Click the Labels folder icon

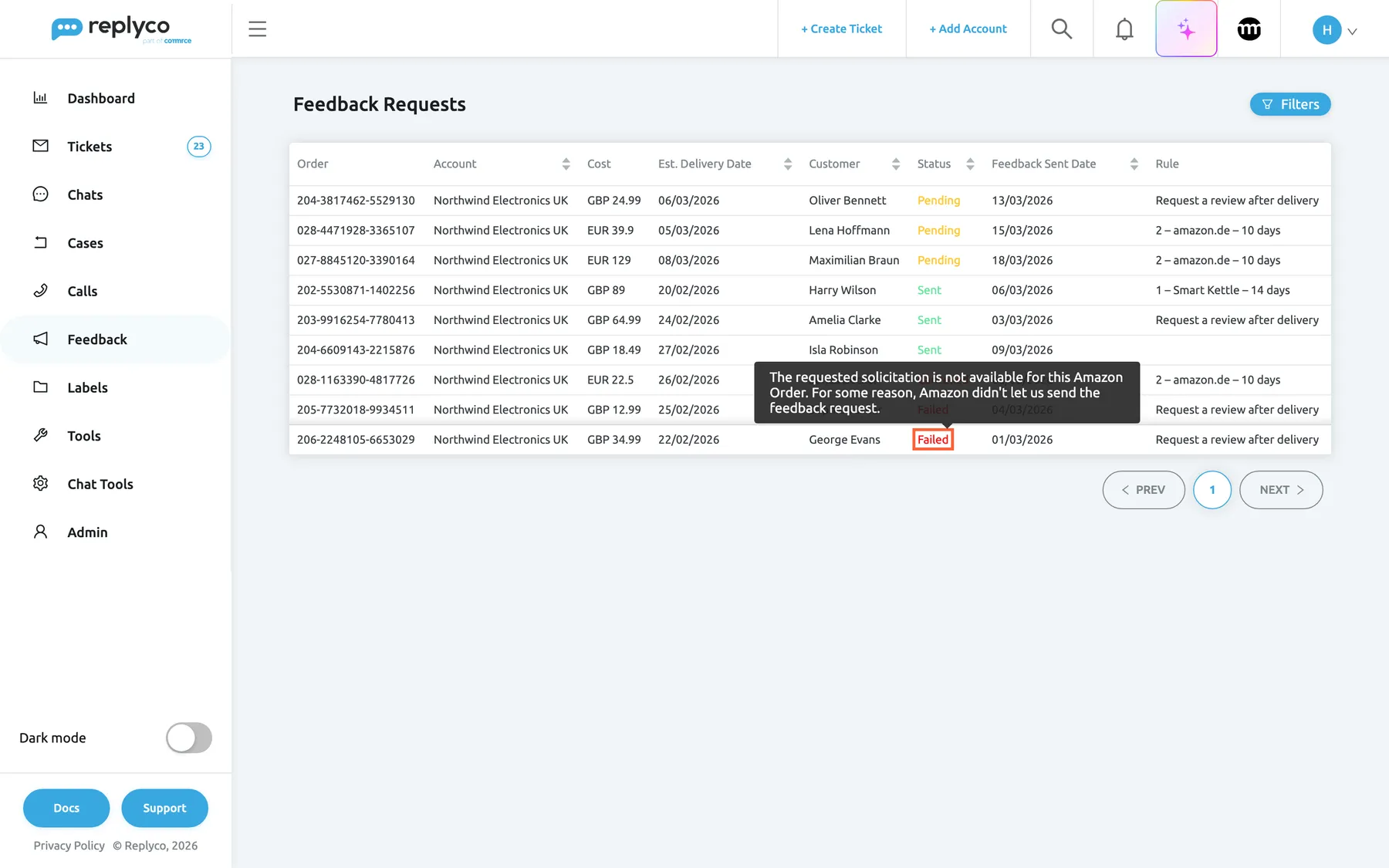tap(40, 387)
